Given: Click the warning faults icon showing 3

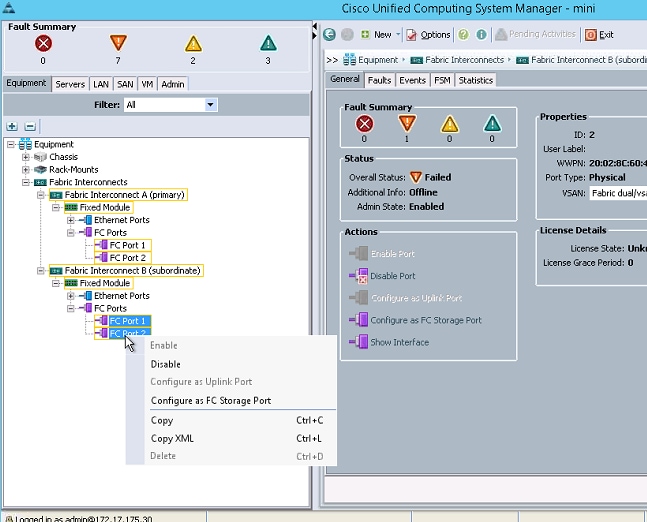Looking at the screenshot, I should (x=268, y=43).
